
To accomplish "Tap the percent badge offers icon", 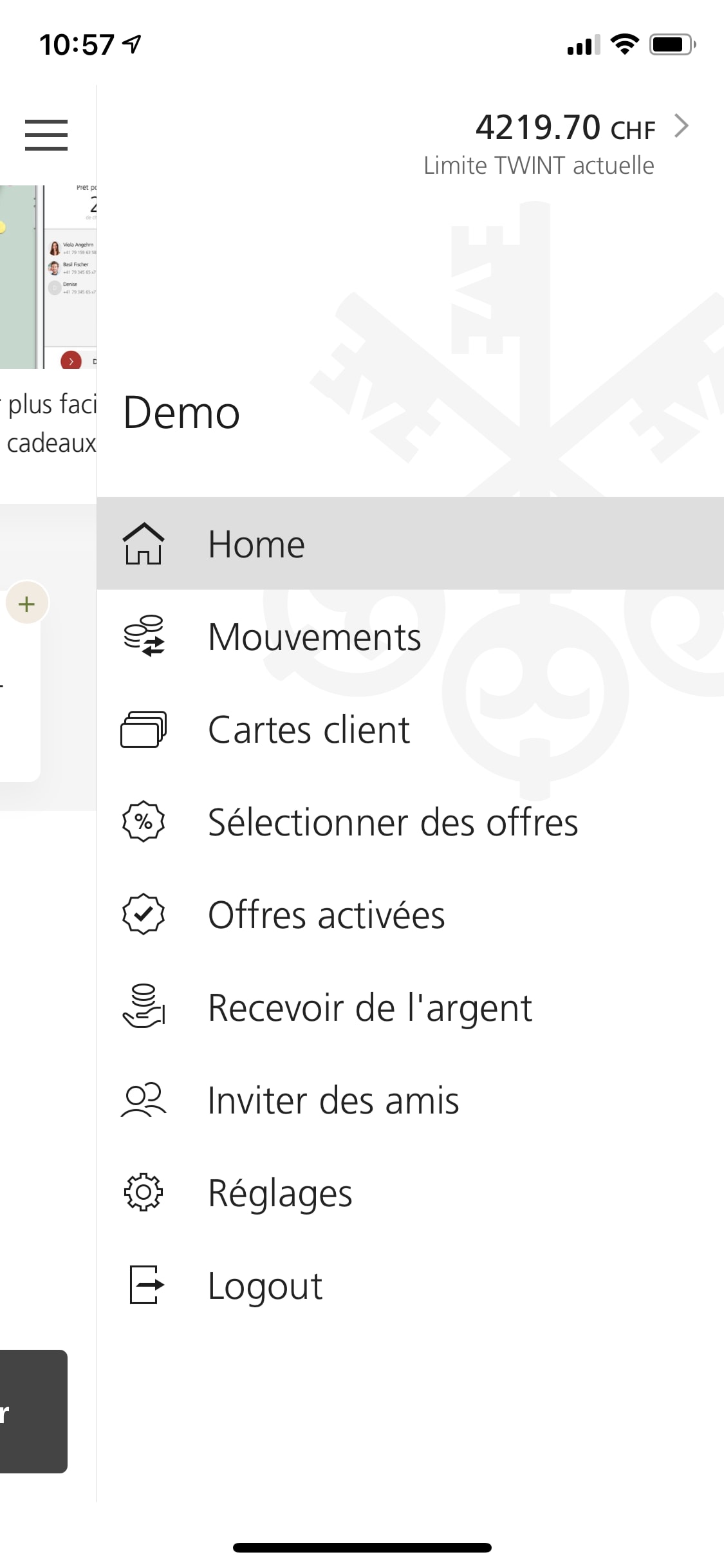I will pos(144,822).
